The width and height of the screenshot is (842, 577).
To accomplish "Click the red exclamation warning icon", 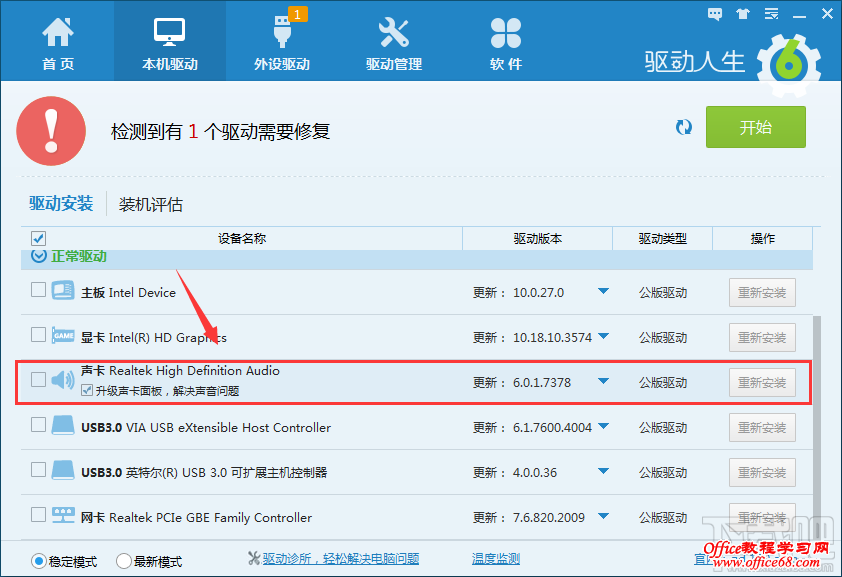I will click(51, 131).
